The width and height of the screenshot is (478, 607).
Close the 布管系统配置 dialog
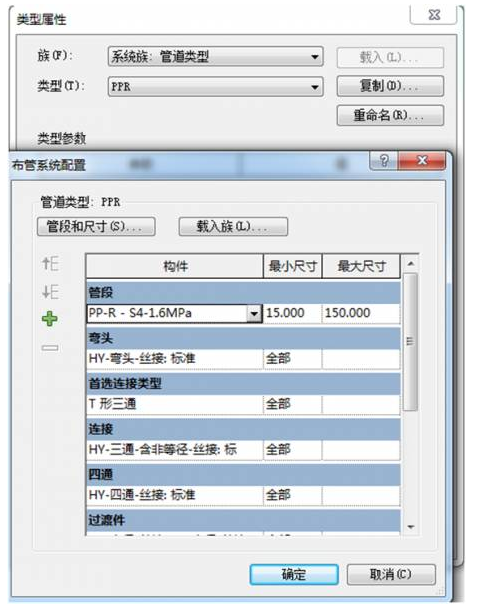pyautogui.click(x=422, y=161)
